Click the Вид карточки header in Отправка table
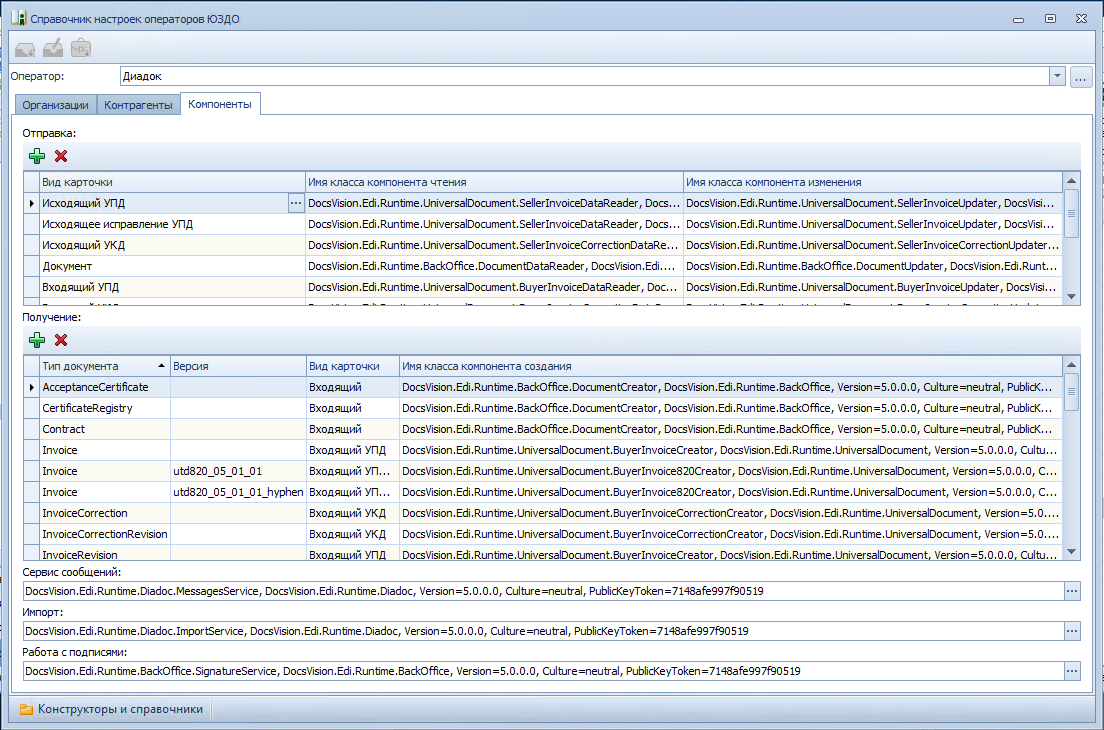The height and width of the screenshot is (730, 1104). click(x=172, y=182)
